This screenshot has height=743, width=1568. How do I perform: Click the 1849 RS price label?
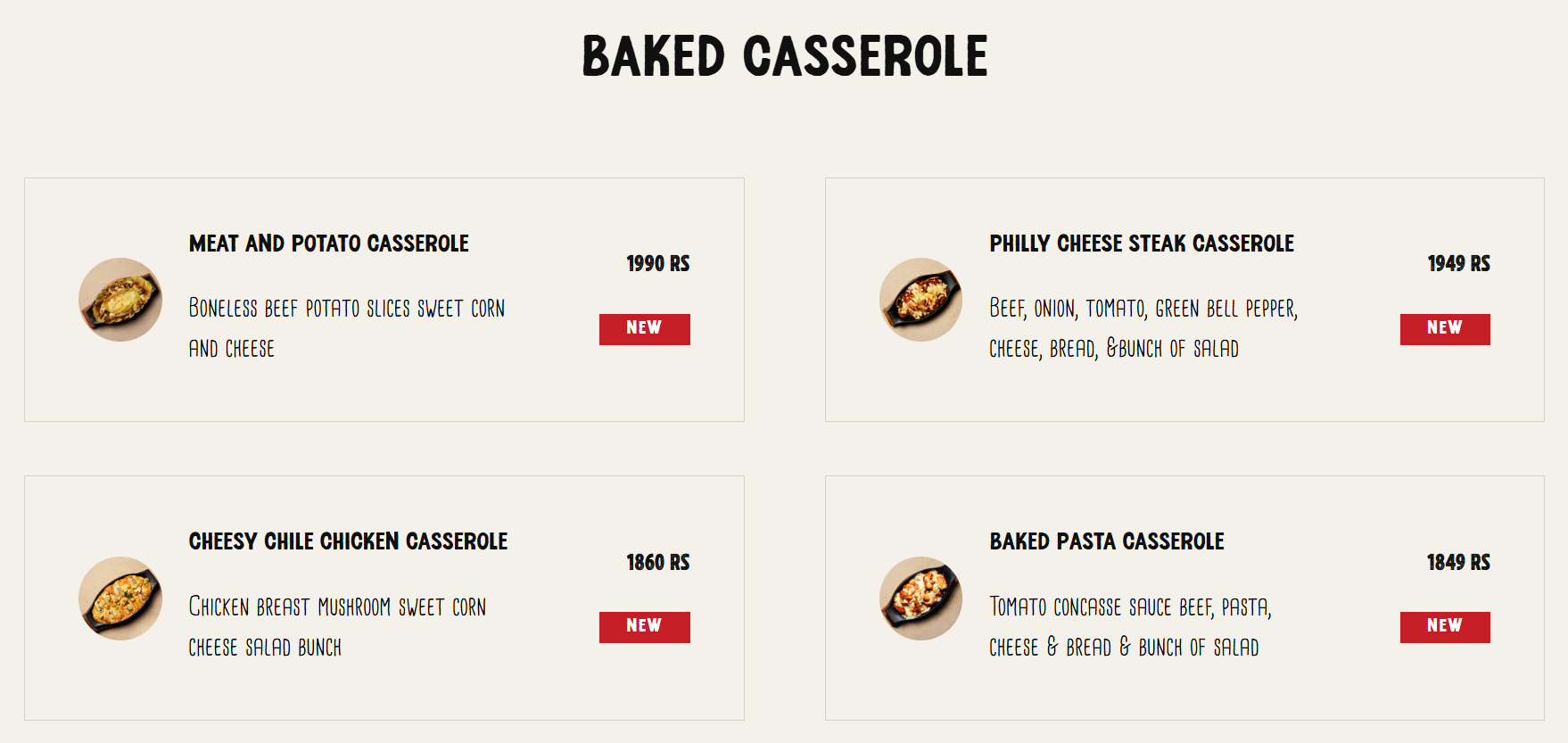pyautogui.click(x=1459, y=563)
